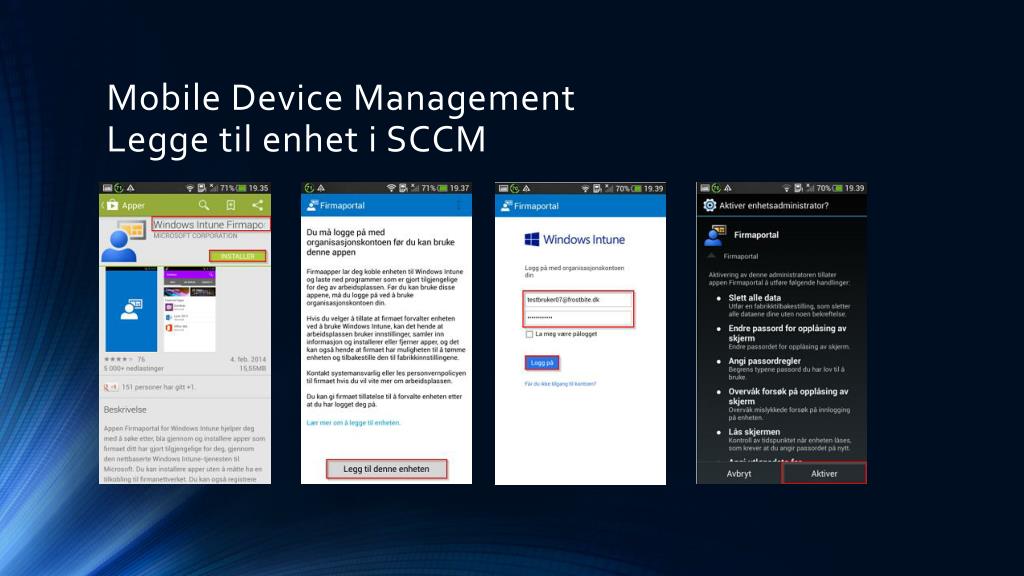Click the Google +1 button icon

point(110,387)
